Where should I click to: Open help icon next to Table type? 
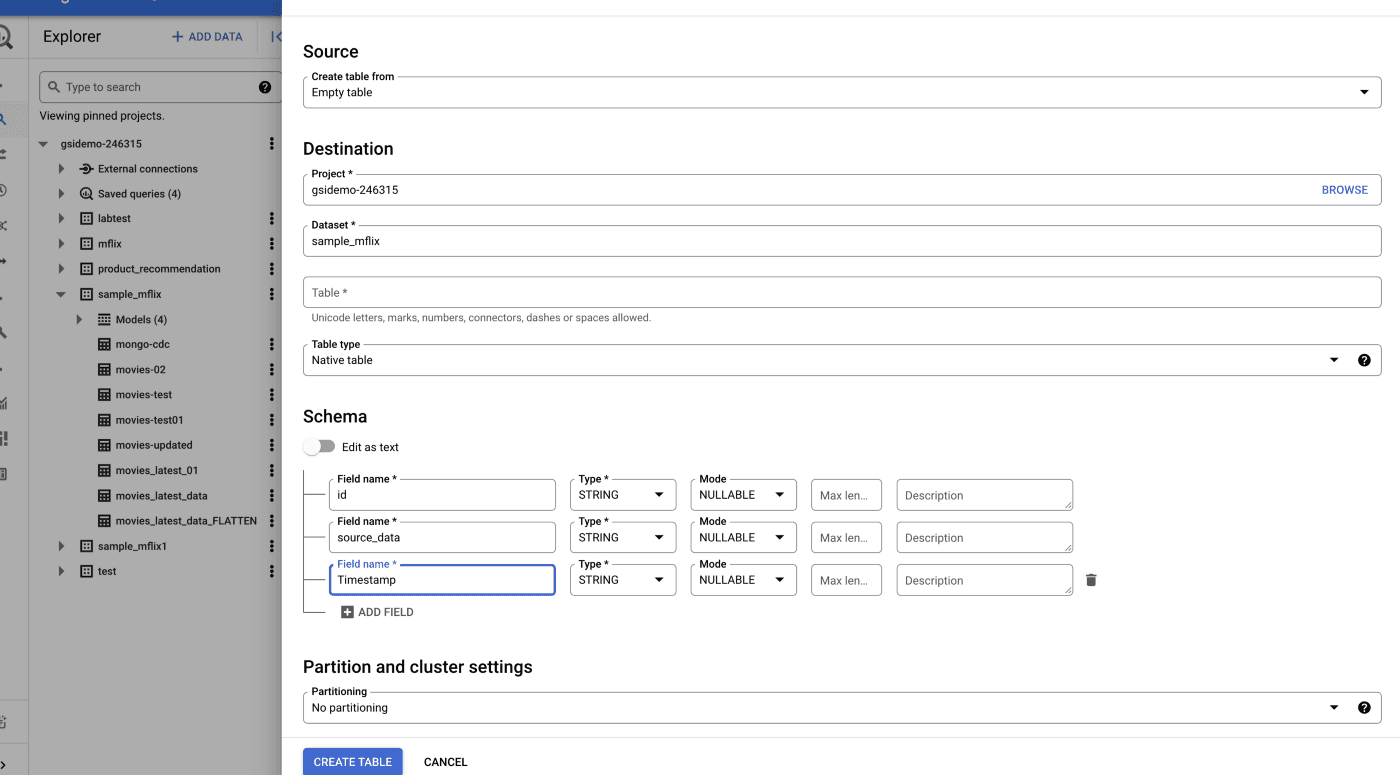(1364, 360)
